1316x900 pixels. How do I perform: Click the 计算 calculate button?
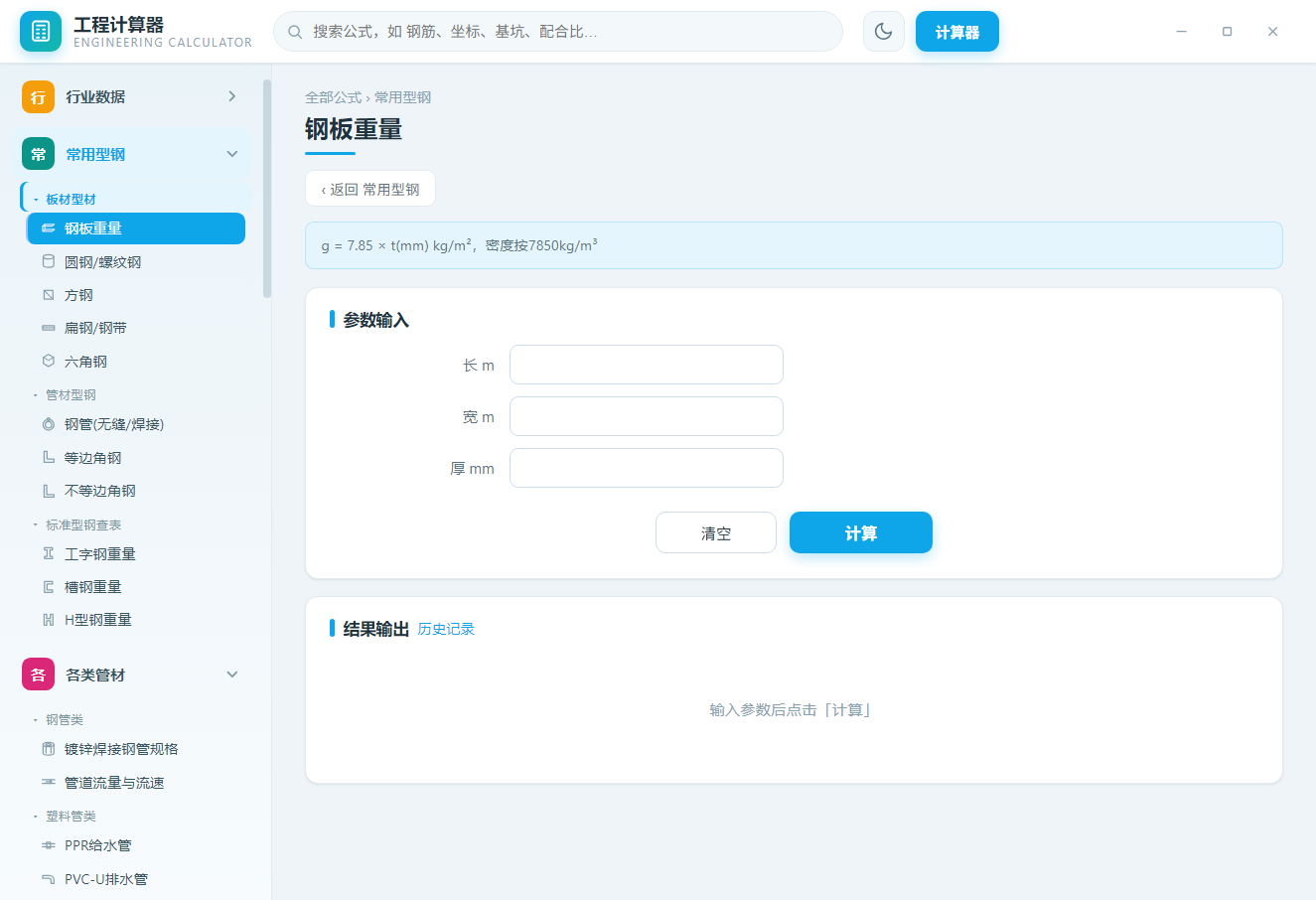tap(861, 532)
